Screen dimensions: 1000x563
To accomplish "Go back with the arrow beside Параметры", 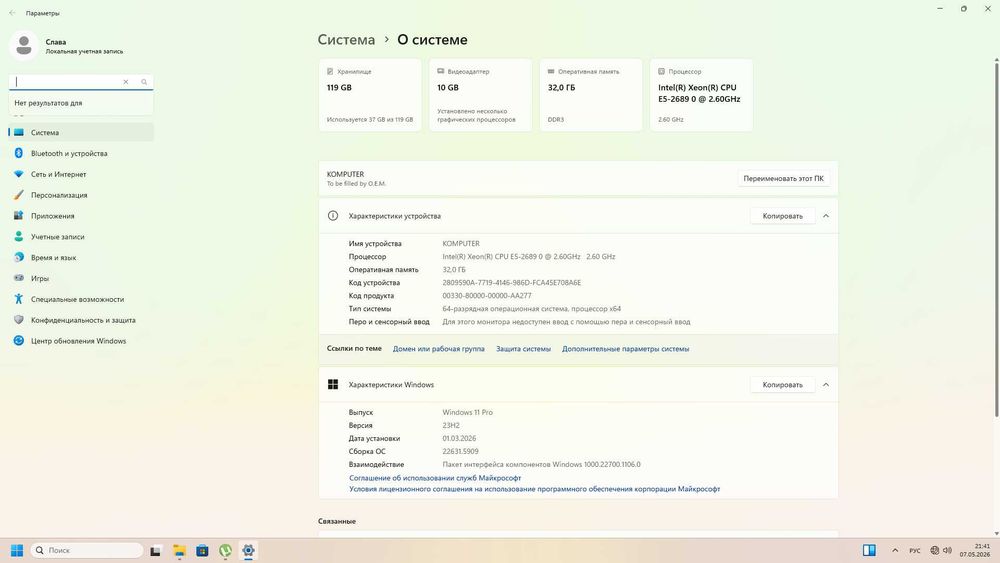I will [12, 13].
